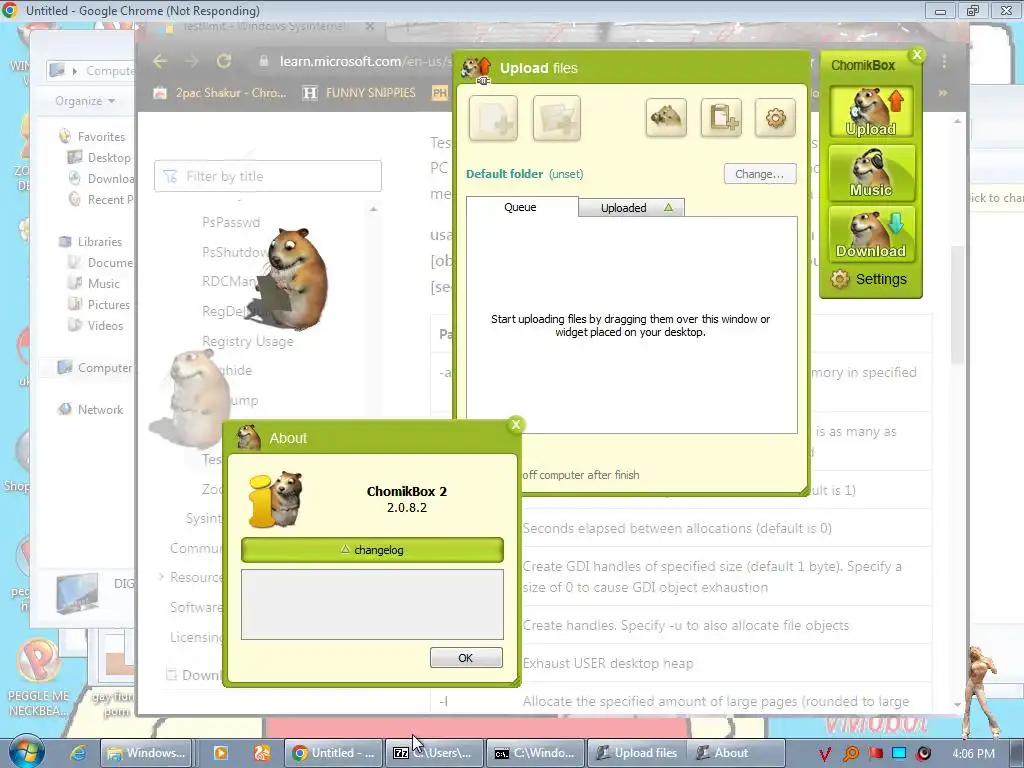Open the Chrome three-dot menu
This screenshot has width=1024, height=768.
pos(944,61)
